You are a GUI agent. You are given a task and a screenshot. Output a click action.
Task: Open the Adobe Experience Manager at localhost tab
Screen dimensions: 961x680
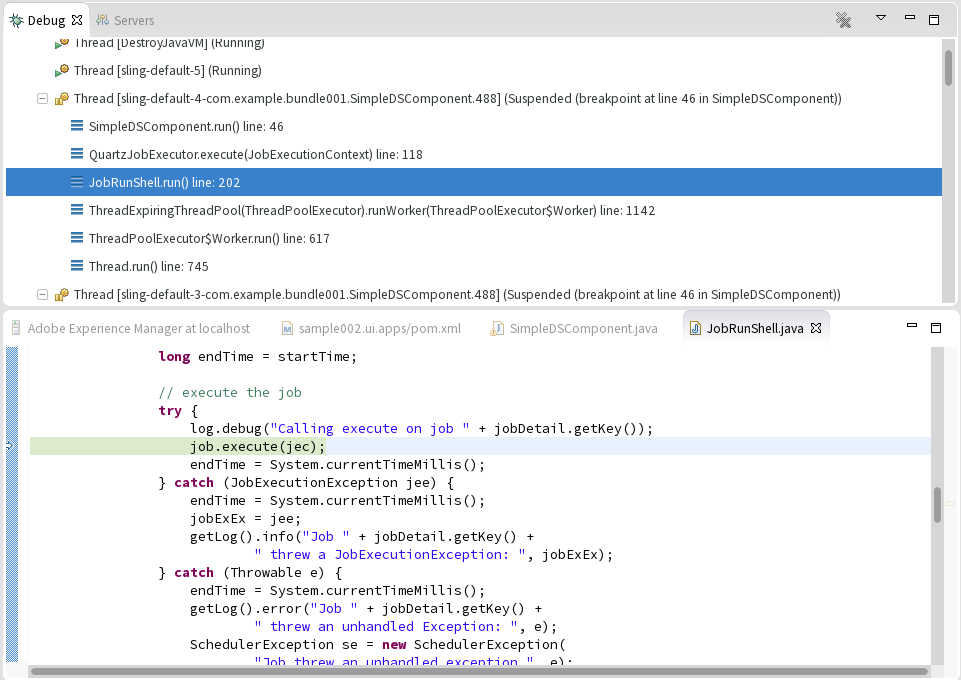(138, 328)
